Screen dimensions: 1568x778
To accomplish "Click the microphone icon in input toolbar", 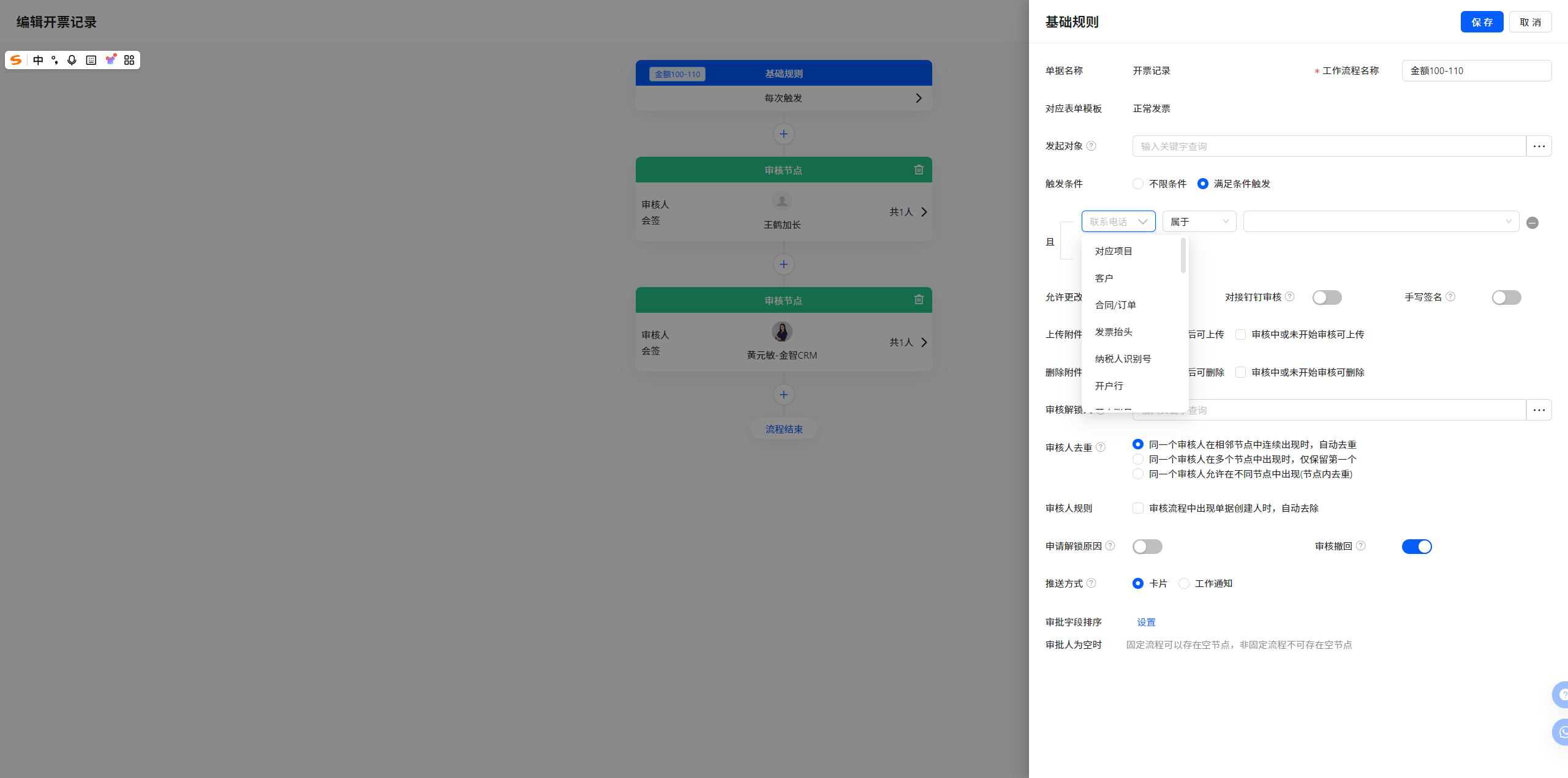I will pos(72,60).
